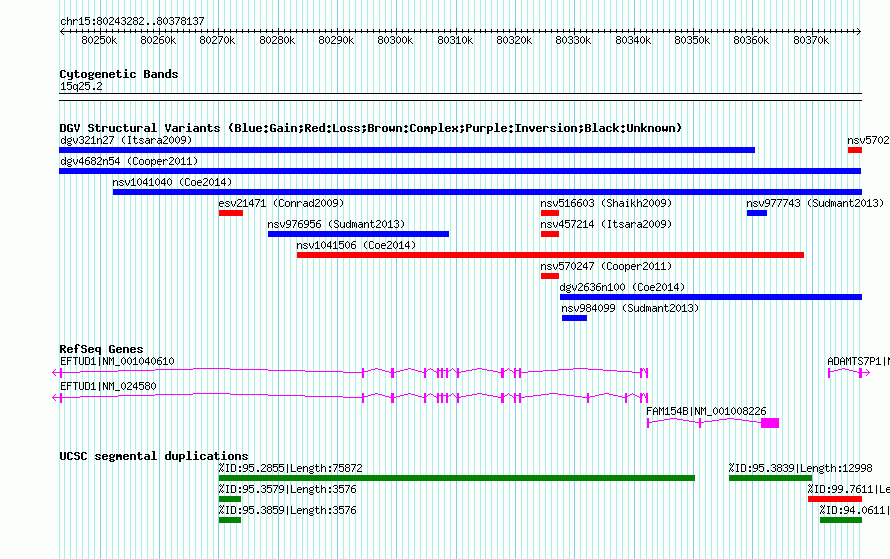Click the nsv570247 (Cooper2011) red bar
The height and width of the screenshot is (559, 890).
pos(549,276)
